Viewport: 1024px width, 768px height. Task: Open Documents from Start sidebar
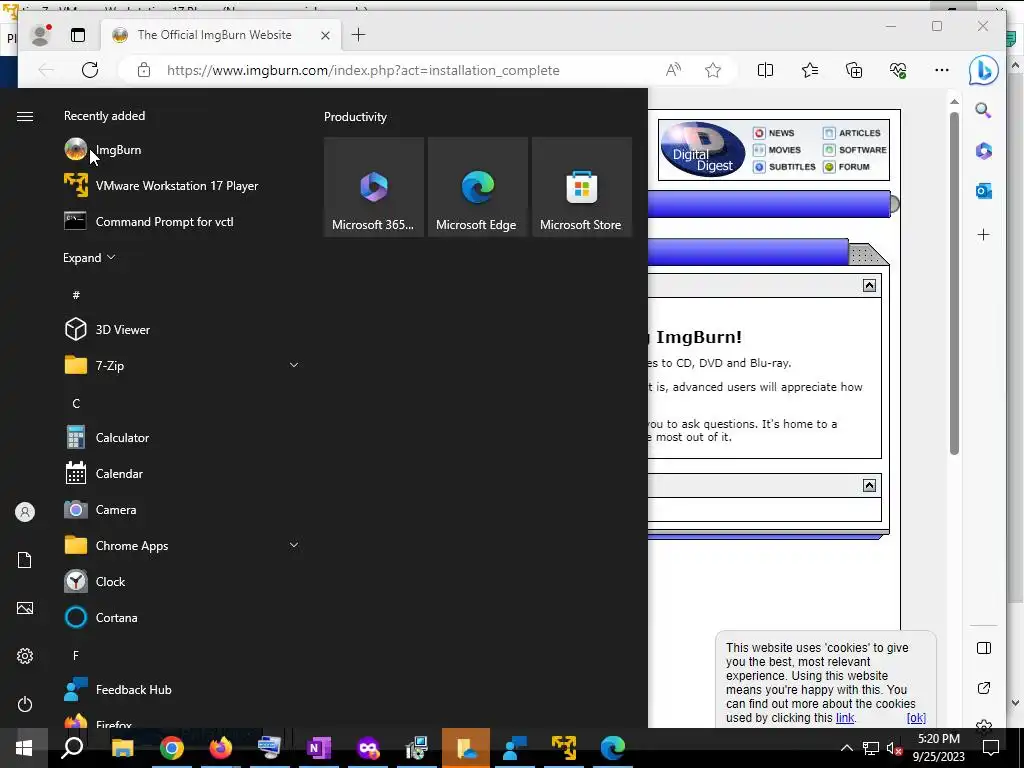25,560
